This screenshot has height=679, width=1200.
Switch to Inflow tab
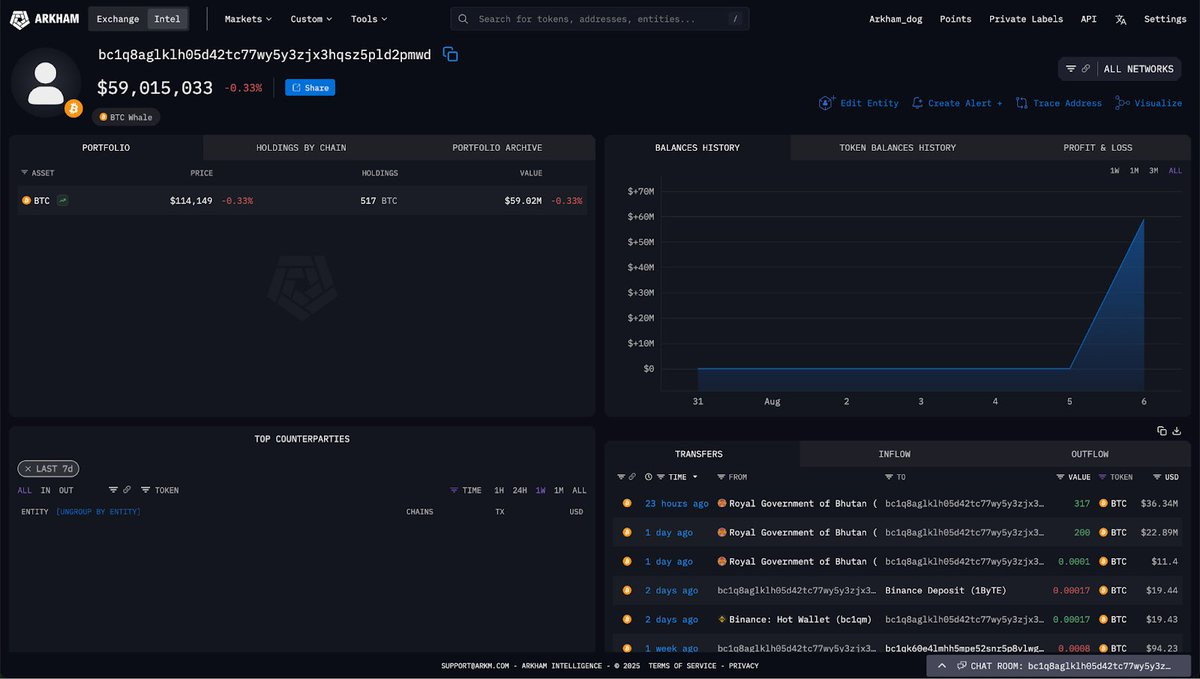click(894, 454)
